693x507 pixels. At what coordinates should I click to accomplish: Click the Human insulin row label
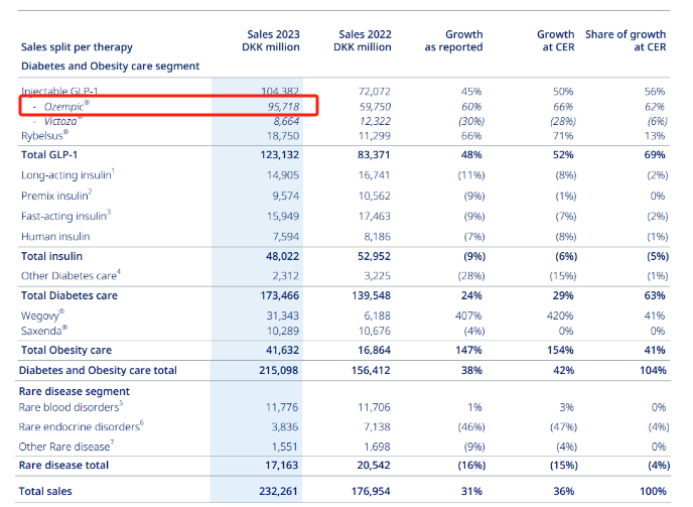pos(55,236)
